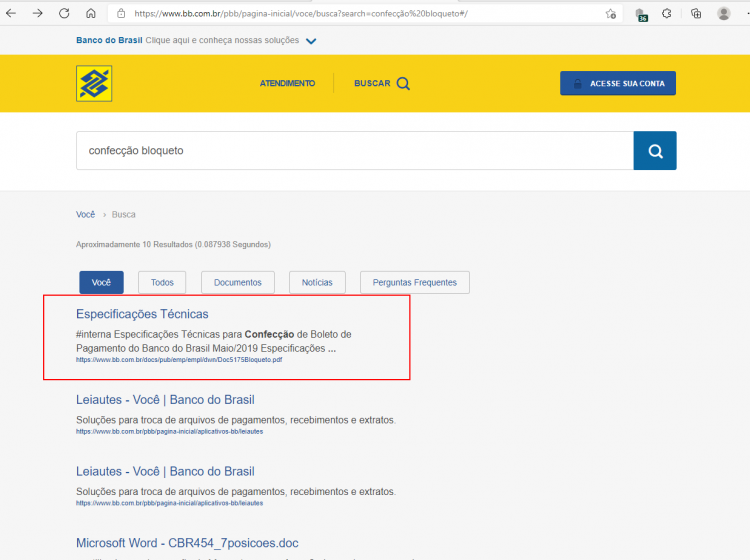Image resolution: width=750 pixels, height=560 pixels.
Task: Open the collections icon in toolbar
Action: (x=696, y=13)
